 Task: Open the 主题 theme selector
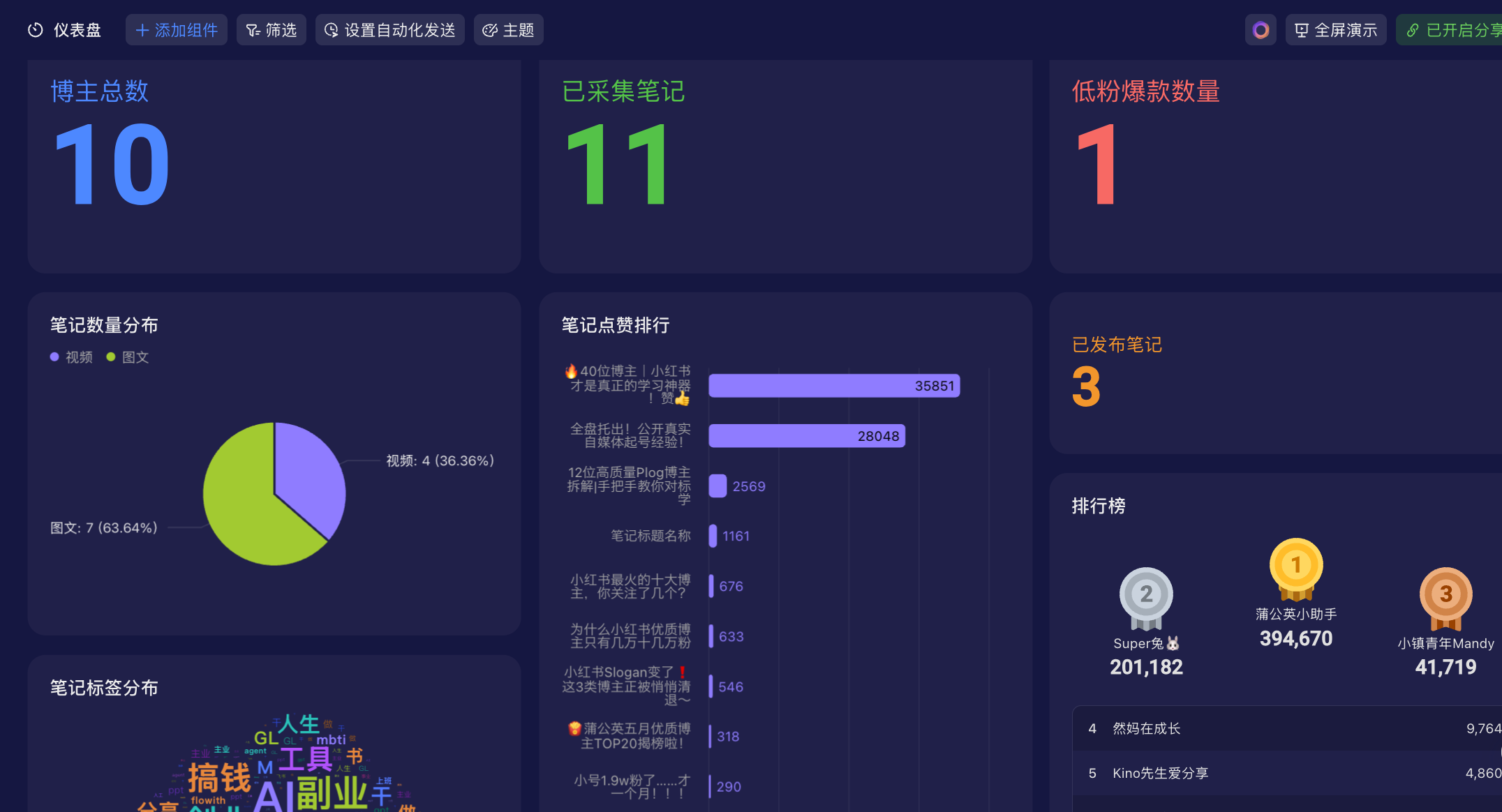[x=509, y=30]
